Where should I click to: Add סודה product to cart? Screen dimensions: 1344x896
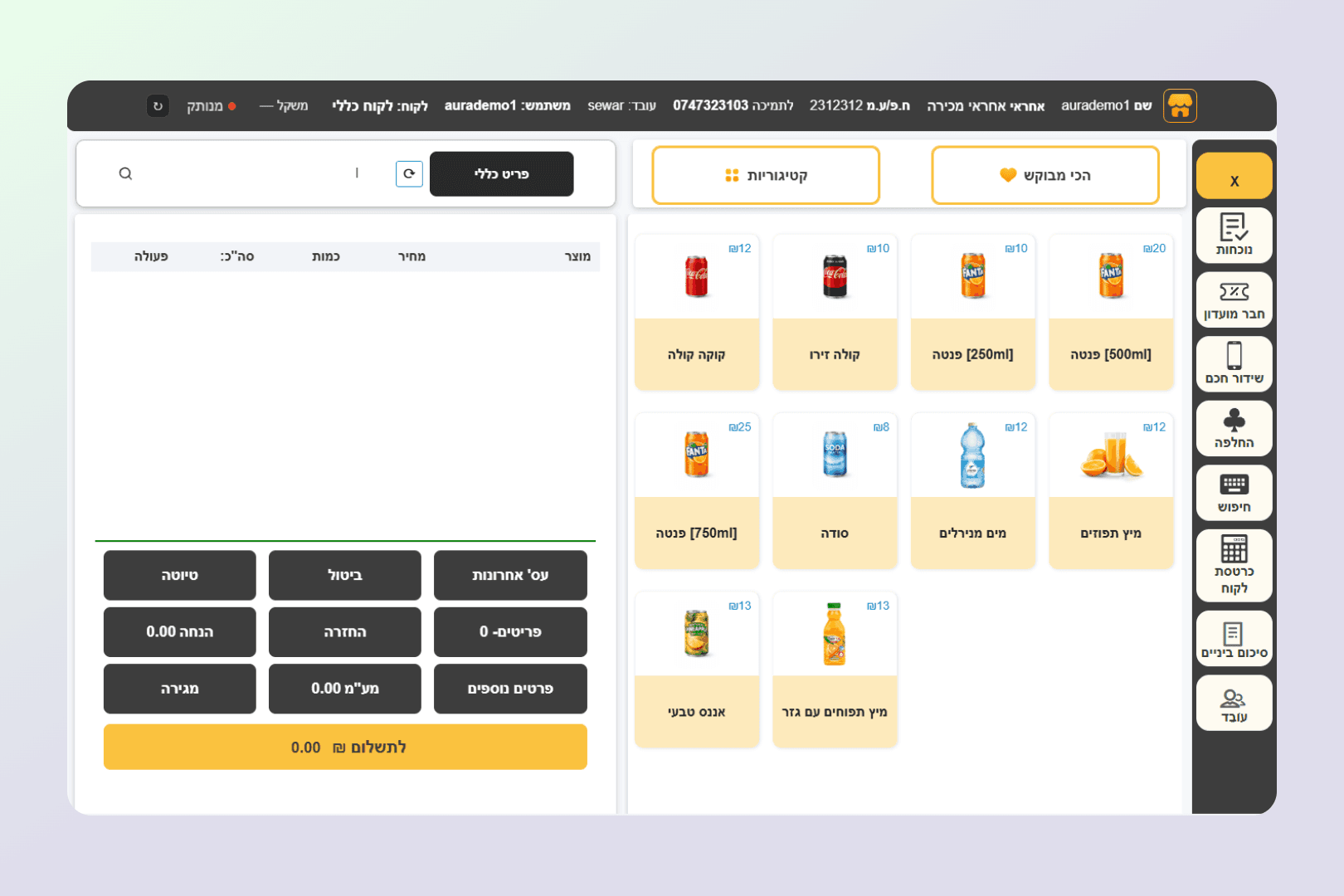(x=835, y=490)
